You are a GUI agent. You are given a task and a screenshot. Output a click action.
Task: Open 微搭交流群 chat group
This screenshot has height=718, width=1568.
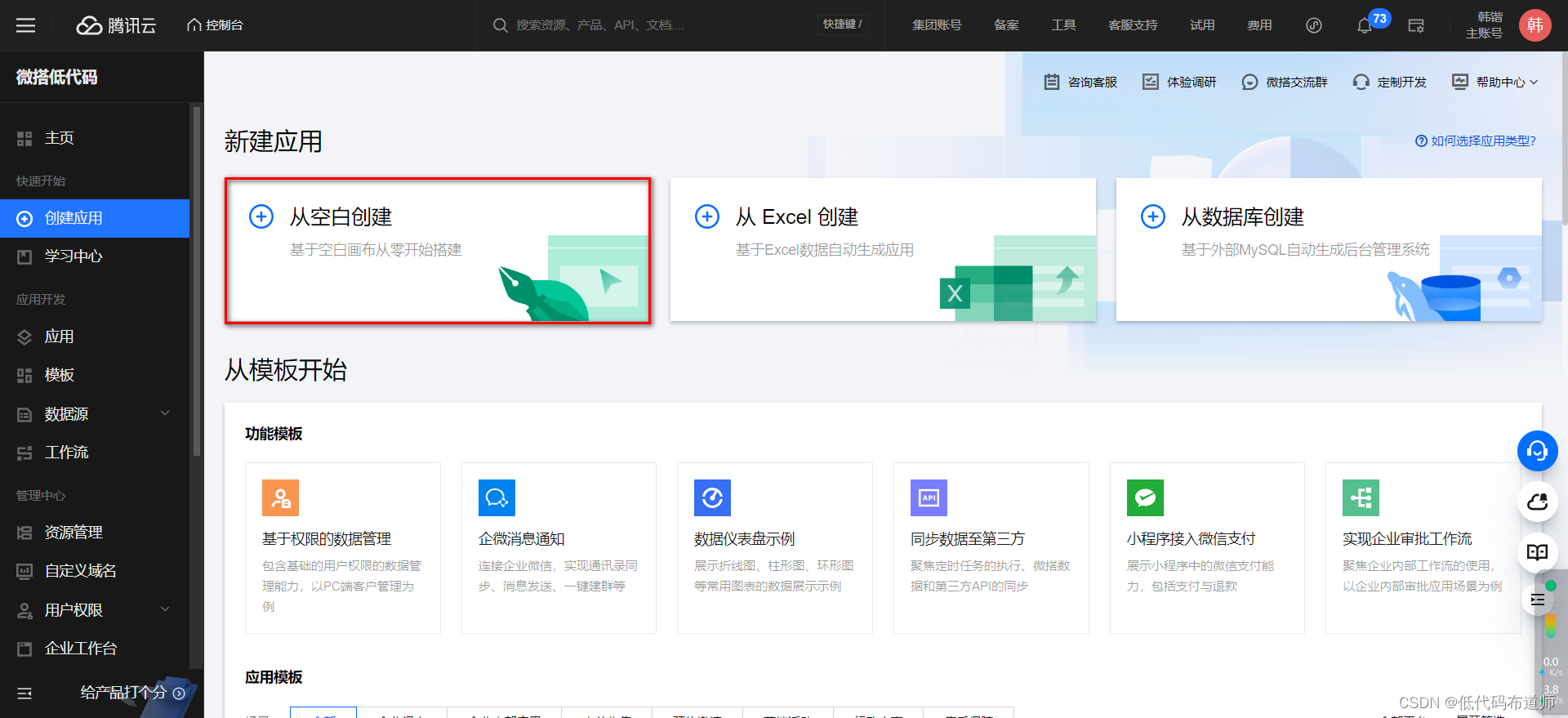pos(1285,82)
